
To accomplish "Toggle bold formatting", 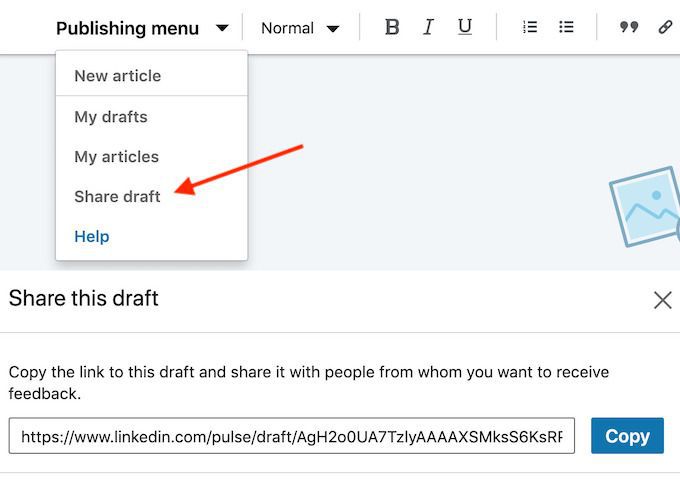I will [392, 28].
